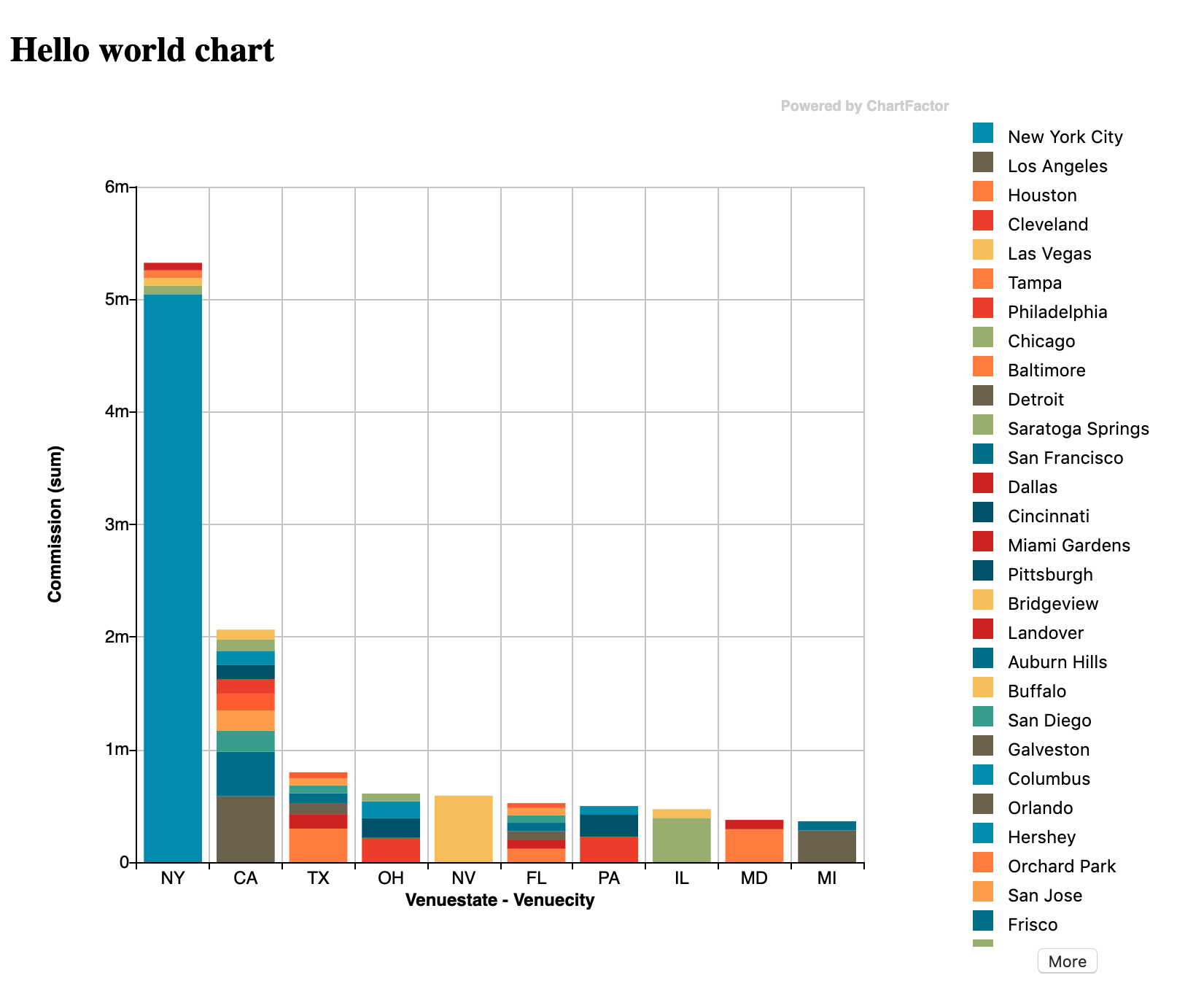Screen dimensions: 1177x1008
Task: Click the Baltimore segment in MD bar
Action: click(754, 845)
